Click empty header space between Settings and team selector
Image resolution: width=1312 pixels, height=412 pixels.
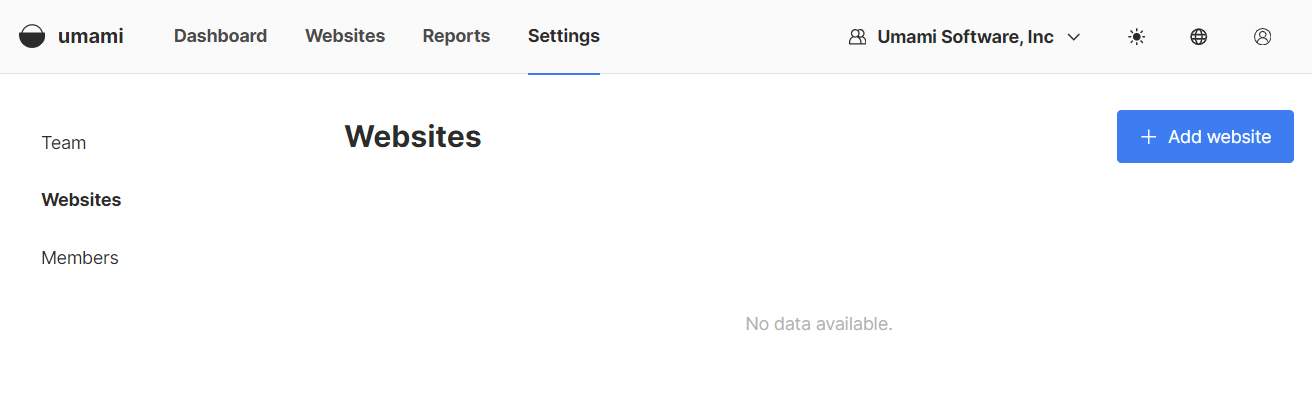pyautogui.click(x=720, y=37)
